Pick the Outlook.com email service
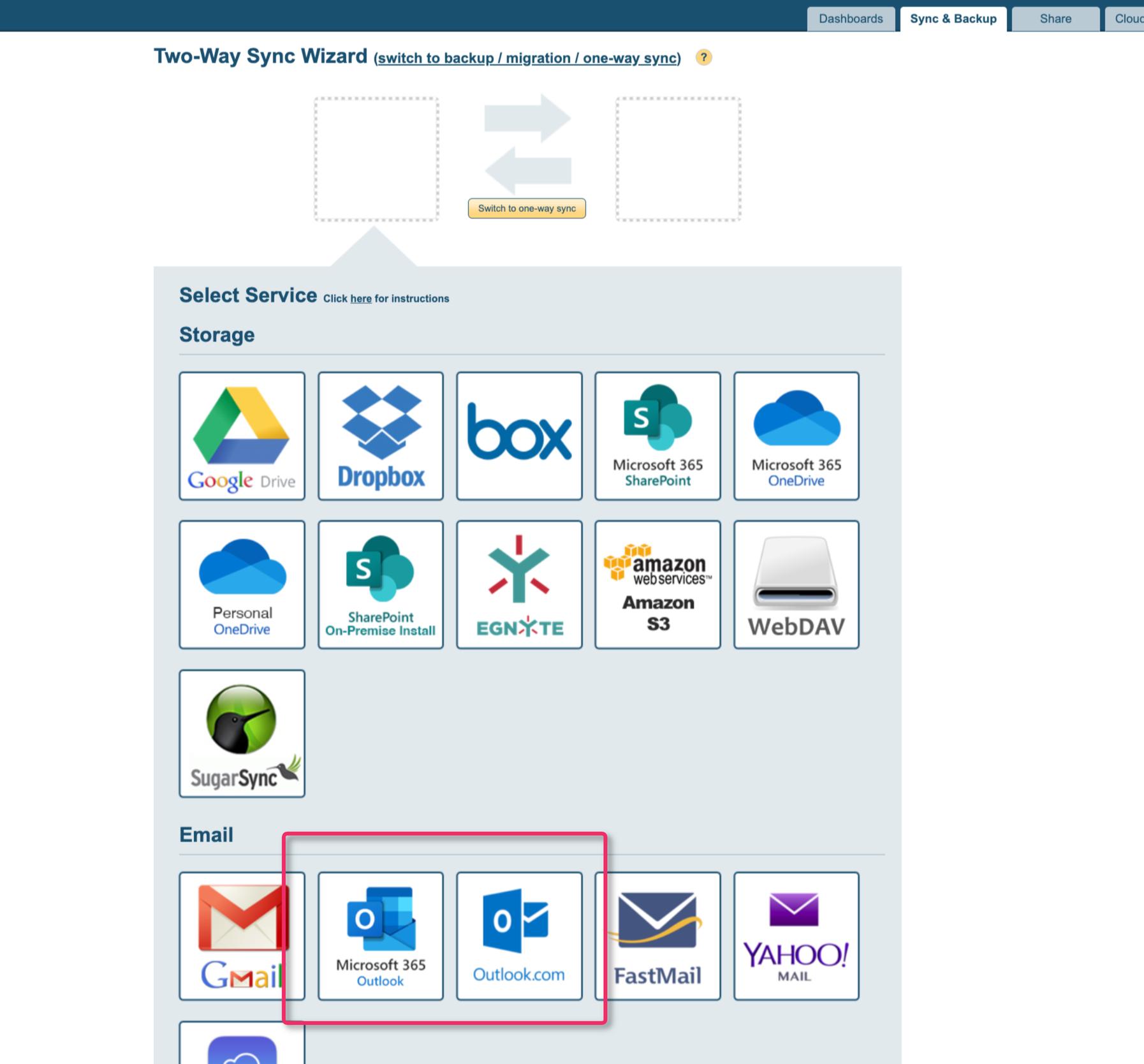The width and height of the screenshot is (1144, 1064). tap(519, 936)
